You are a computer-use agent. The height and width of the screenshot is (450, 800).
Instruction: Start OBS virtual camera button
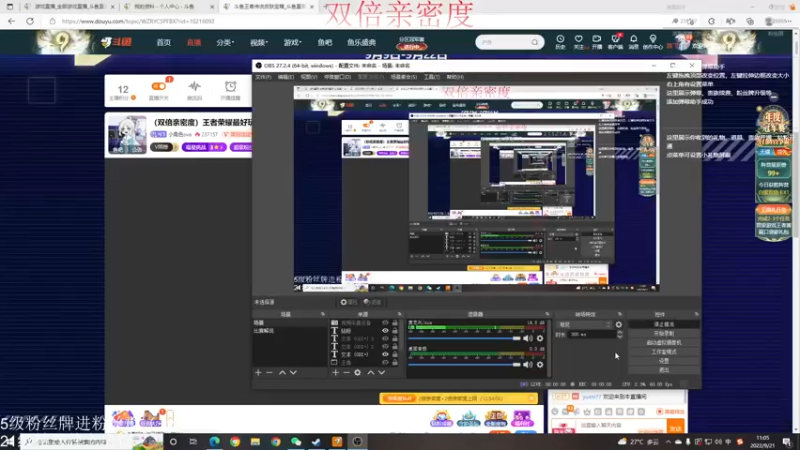[x=664, y=343]
